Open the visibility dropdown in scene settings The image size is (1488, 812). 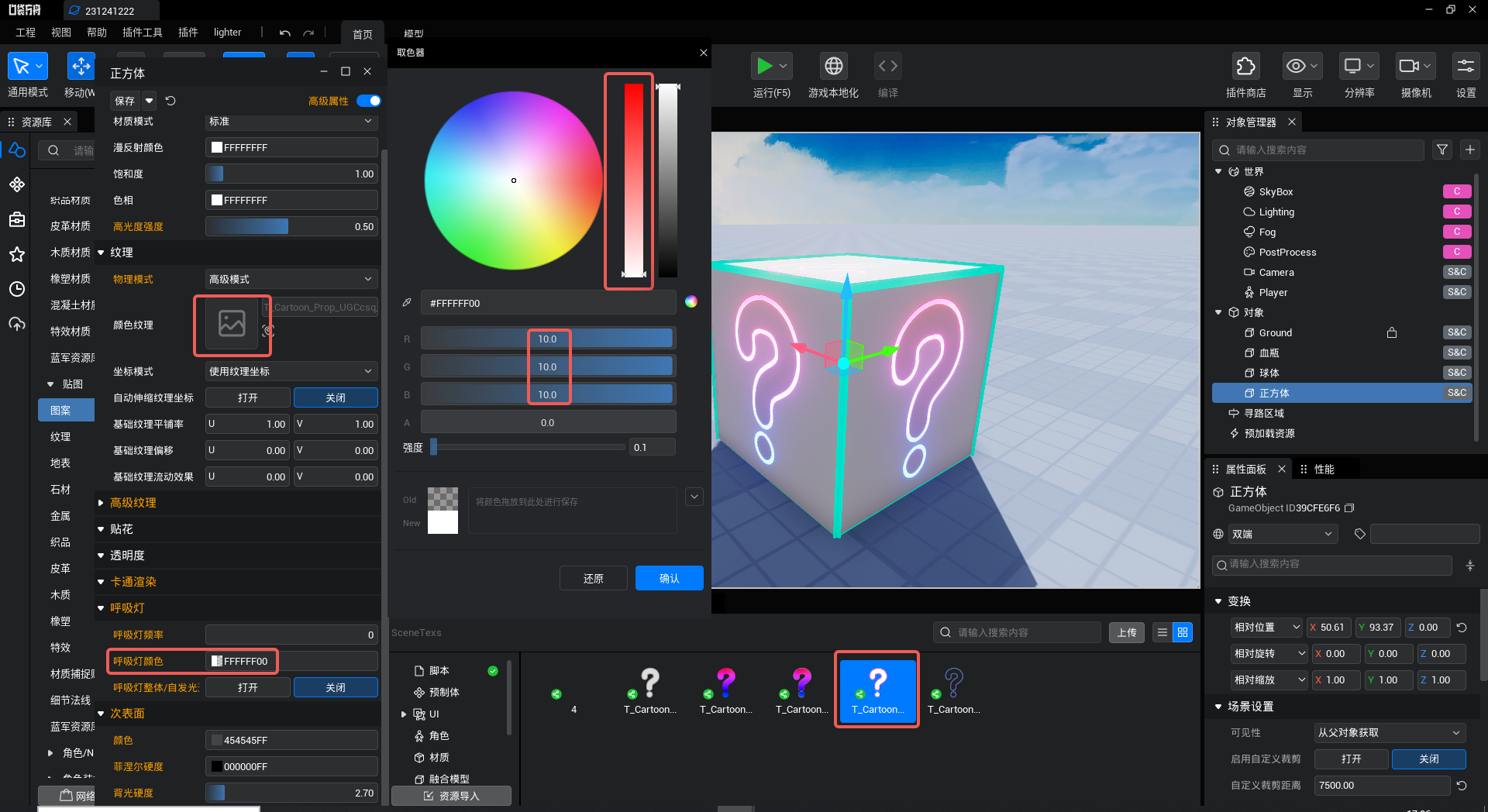point(1390,732)
